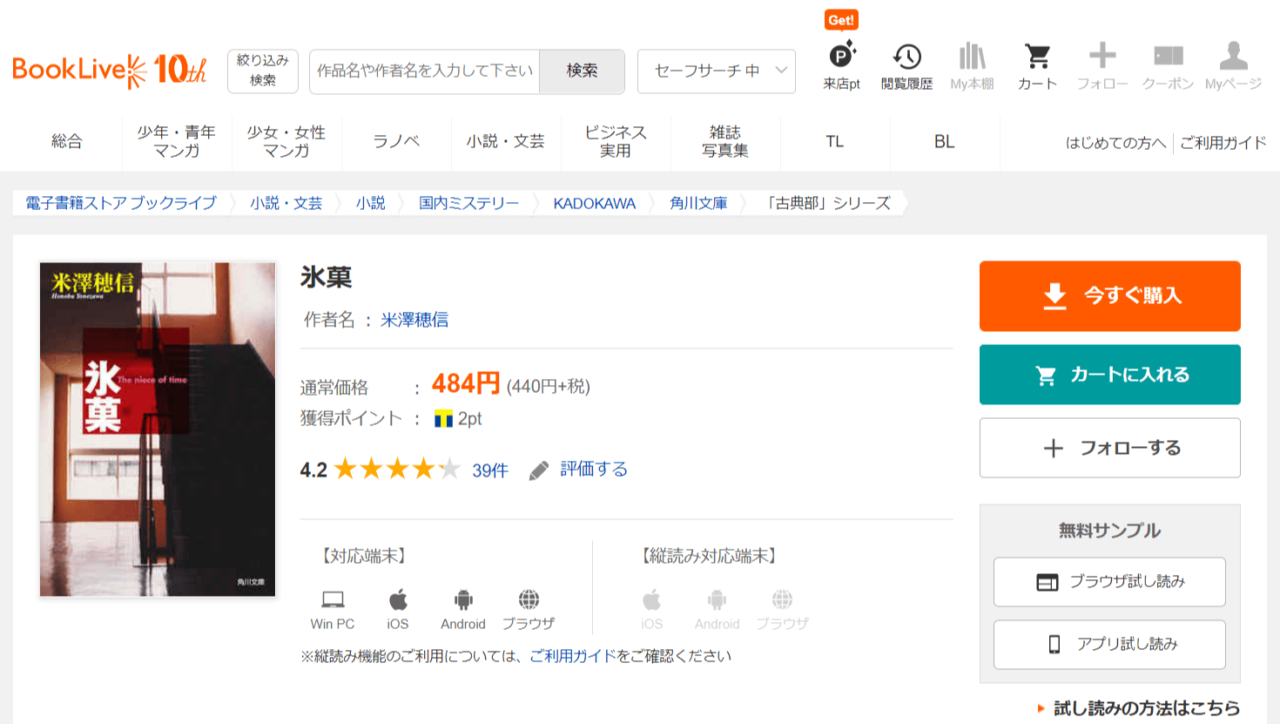The width and height of the screenshot is (1280, 724).
Task: Click the star rating display
Action: point(397,469)
